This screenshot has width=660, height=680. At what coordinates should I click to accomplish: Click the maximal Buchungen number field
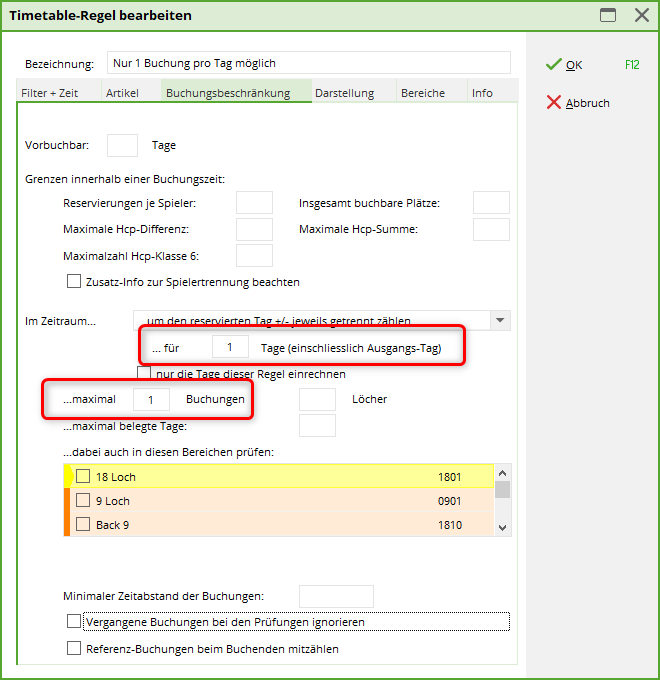point(151,399)
